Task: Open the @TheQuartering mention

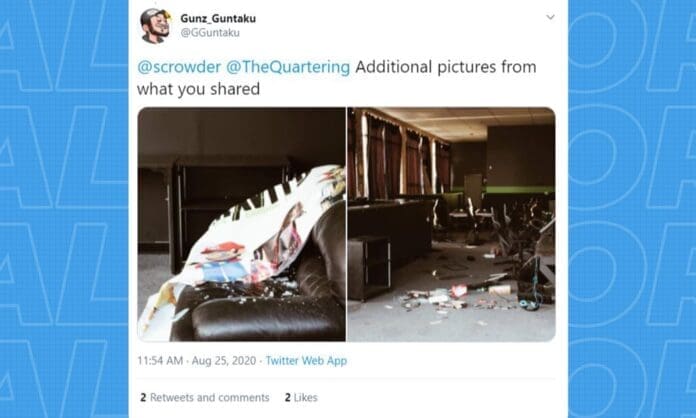Action: [288, 67]
